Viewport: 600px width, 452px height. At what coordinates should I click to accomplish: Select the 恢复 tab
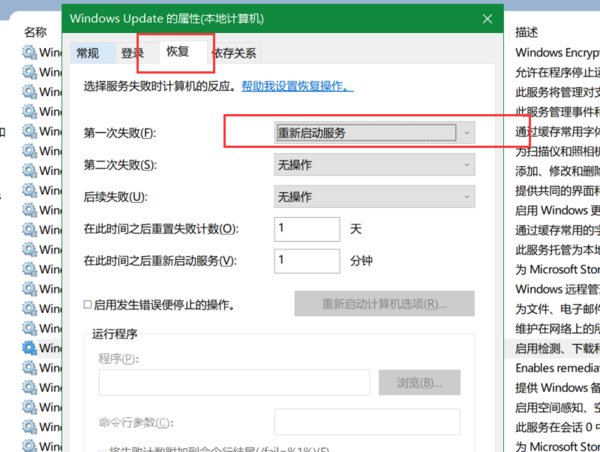pos(178,51)
